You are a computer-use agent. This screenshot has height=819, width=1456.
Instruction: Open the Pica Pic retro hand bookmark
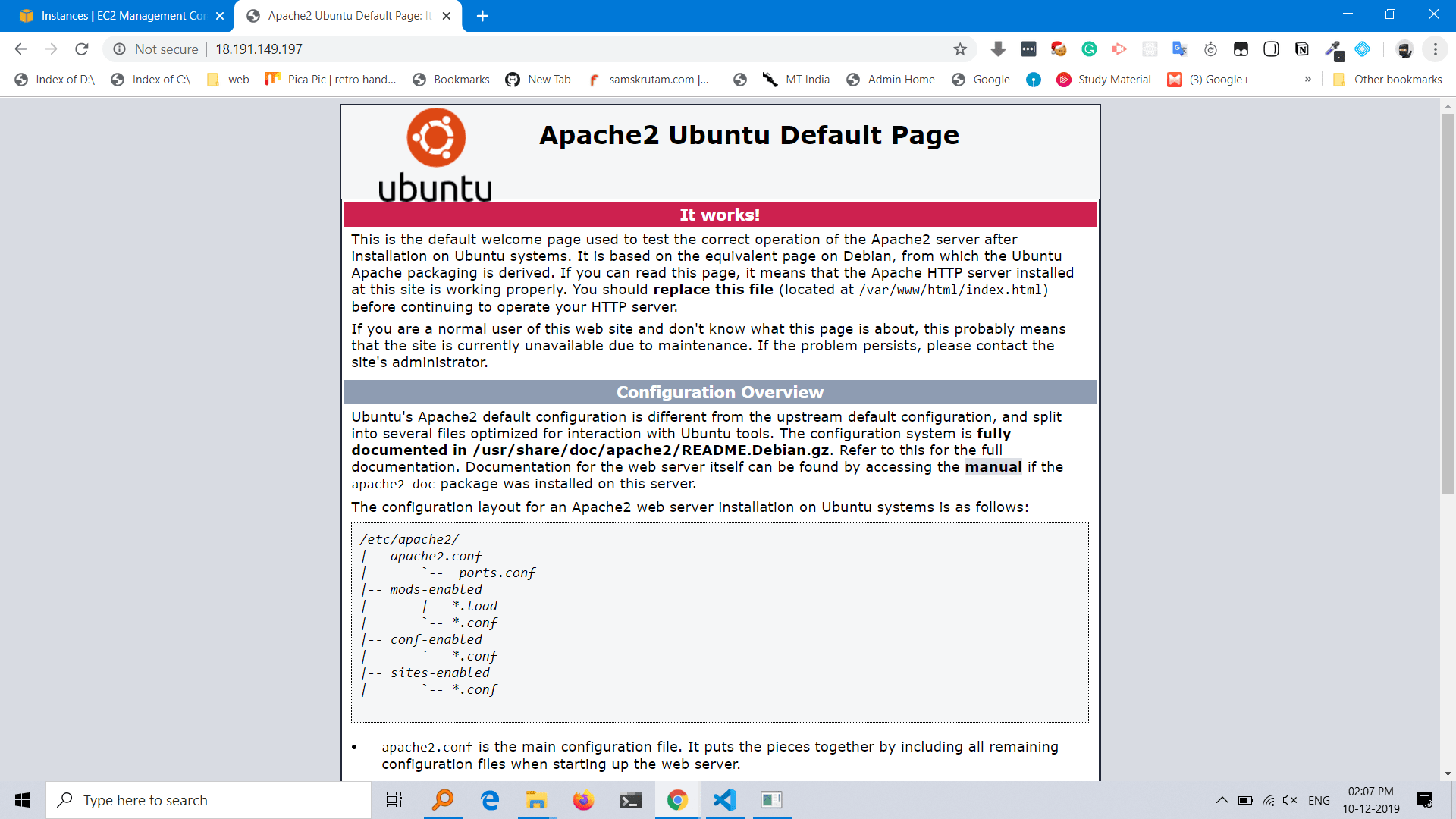pyautogui.click(x=331, y=80)
